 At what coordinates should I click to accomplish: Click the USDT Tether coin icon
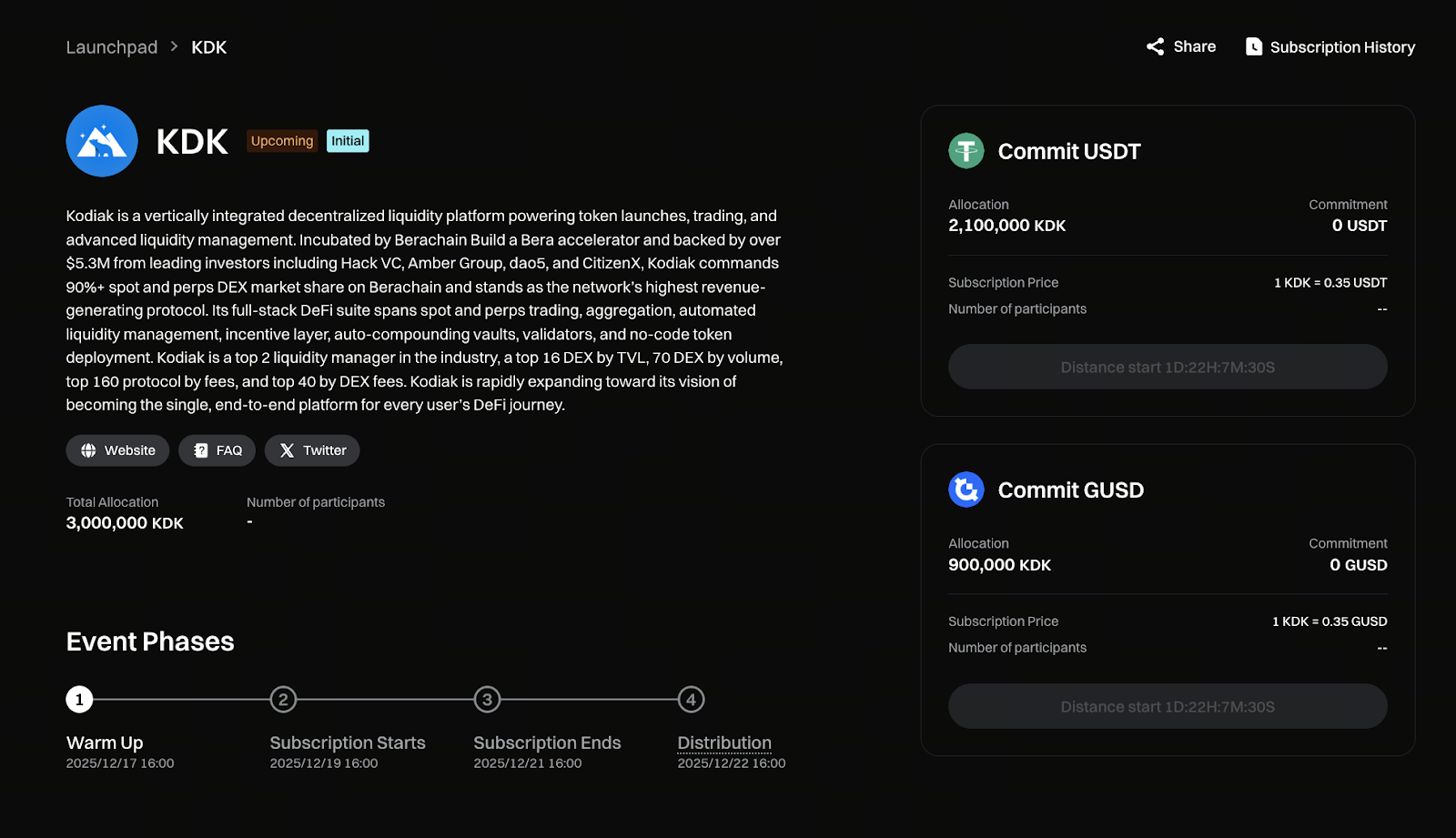point(966,151)
